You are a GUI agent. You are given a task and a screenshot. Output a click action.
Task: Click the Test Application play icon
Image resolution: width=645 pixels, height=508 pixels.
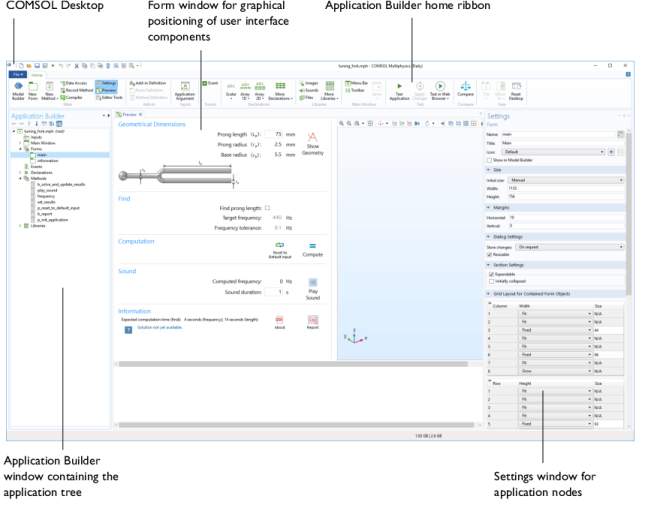(399, 88)
